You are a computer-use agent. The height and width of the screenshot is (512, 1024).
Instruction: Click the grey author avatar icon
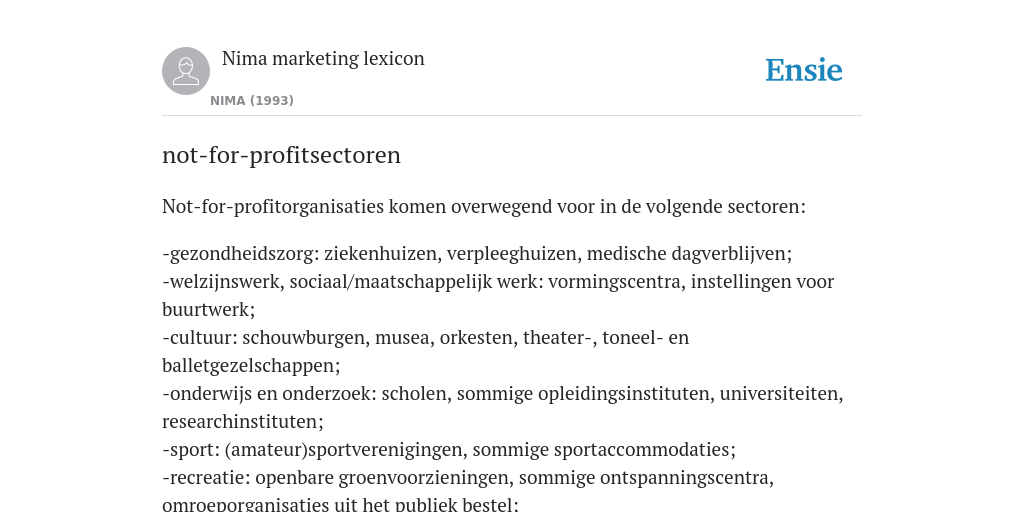pos(186,71)
